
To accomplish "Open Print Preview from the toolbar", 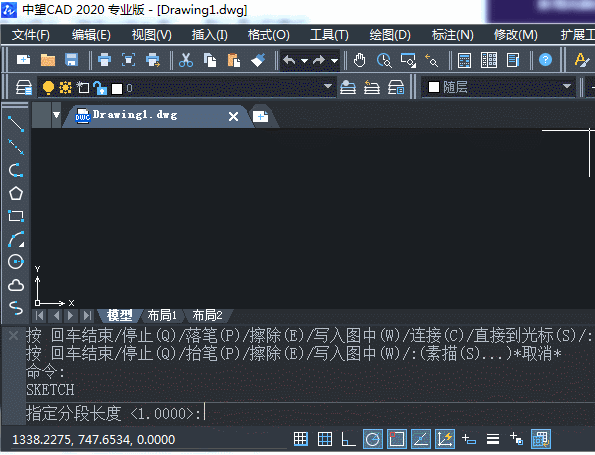I will pyautogui.click(x=128, y=60).
